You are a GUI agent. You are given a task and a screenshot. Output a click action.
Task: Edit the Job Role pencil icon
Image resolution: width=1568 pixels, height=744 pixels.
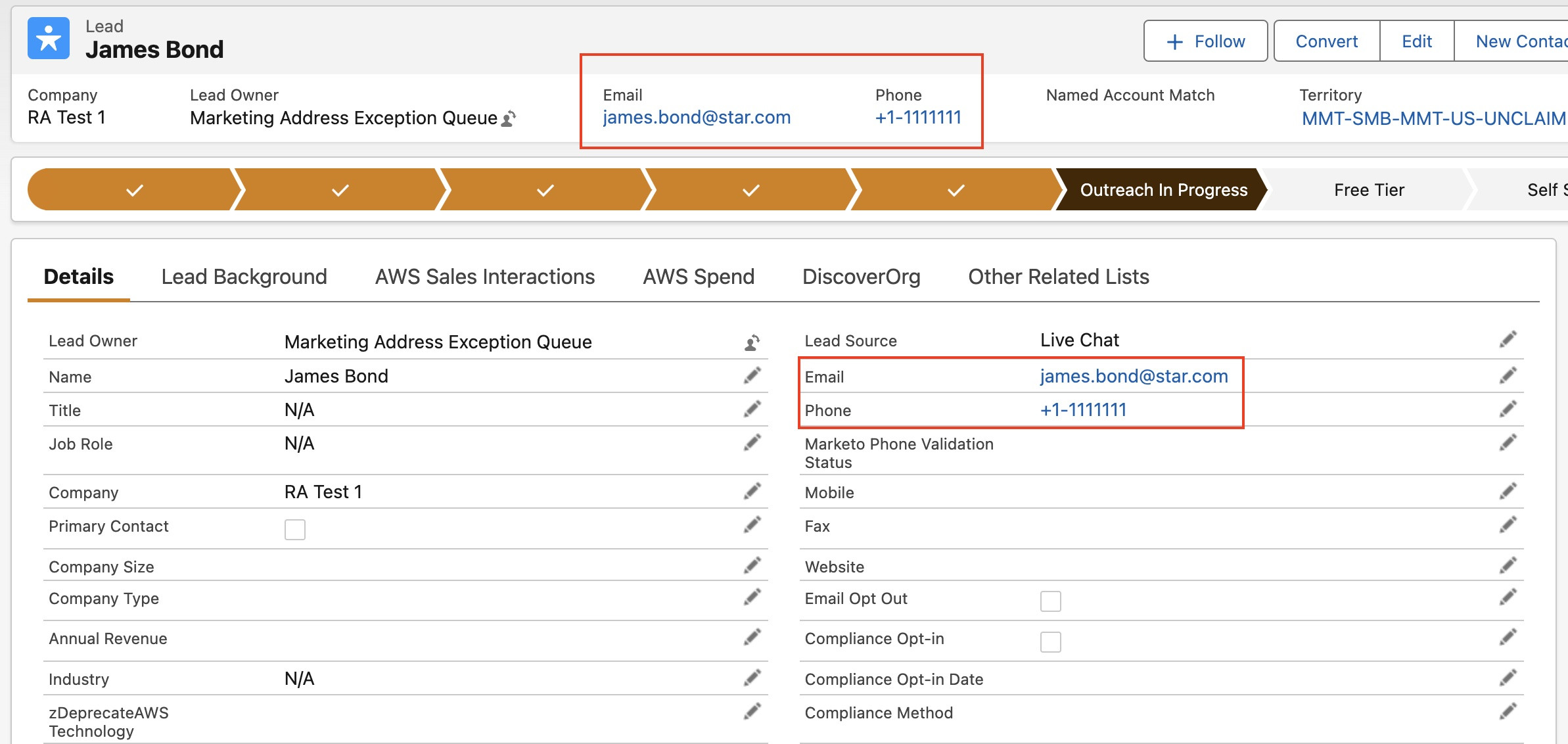click(x=752, y=442)
